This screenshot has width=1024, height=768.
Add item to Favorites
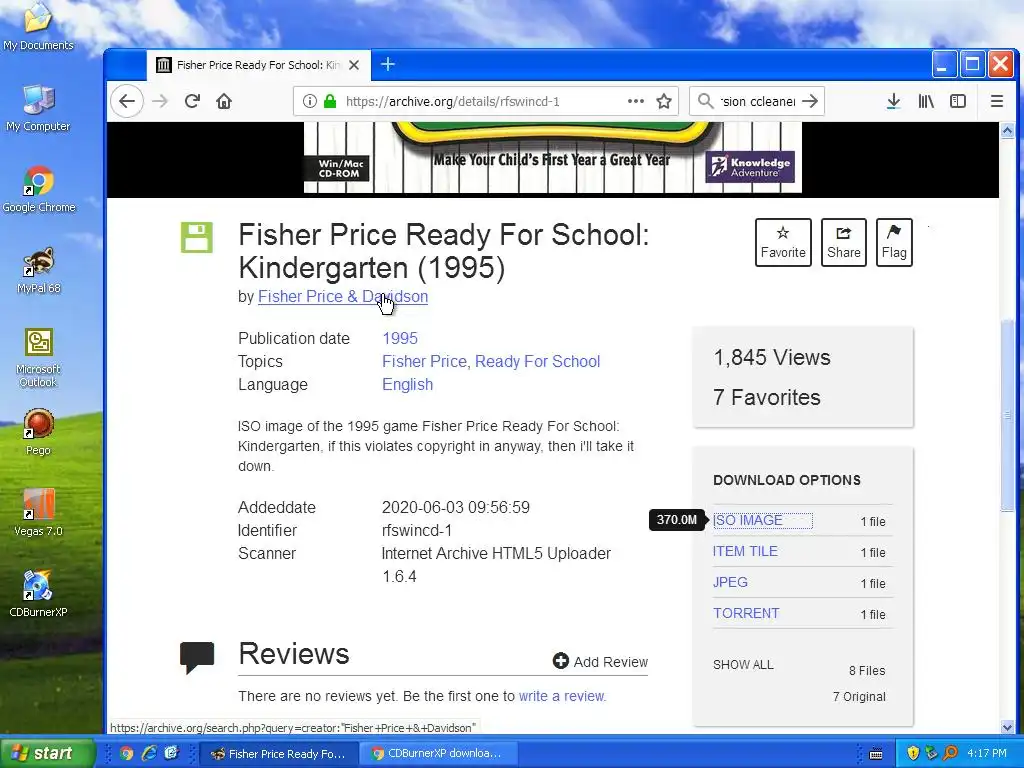[x=783, y=242]
